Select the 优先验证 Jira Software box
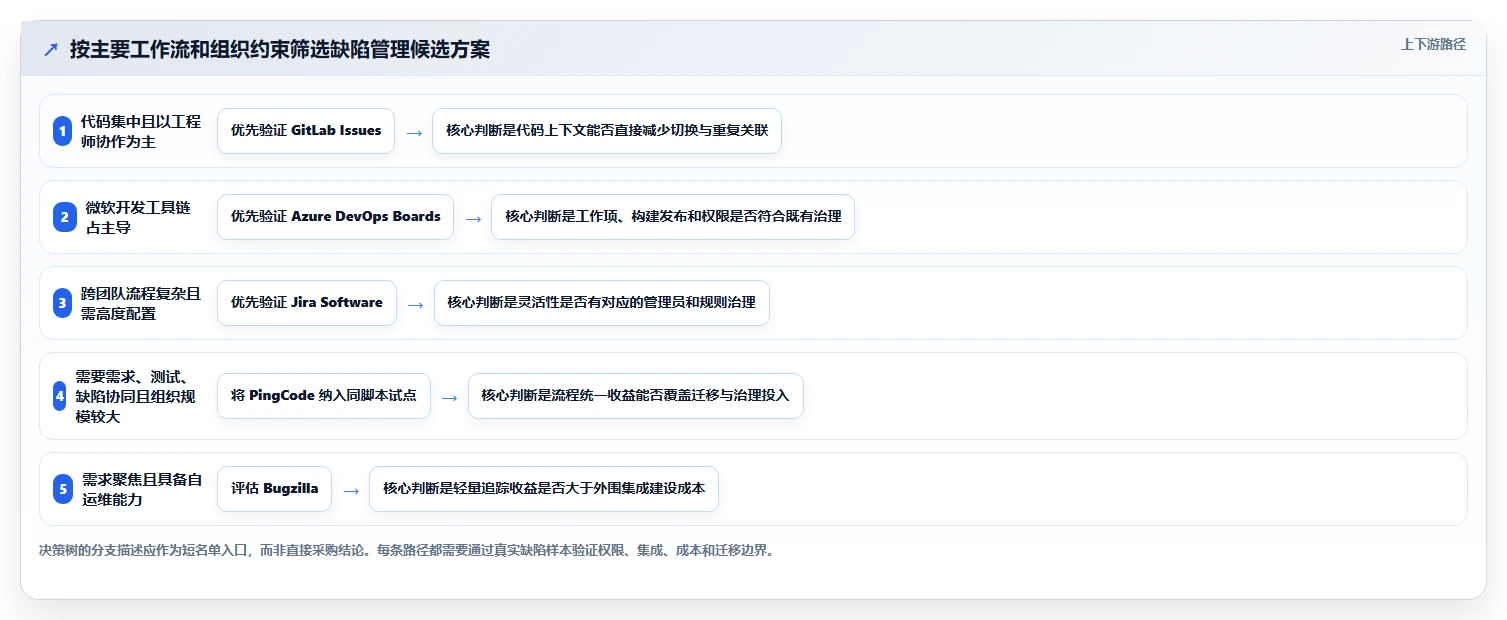 pos(307,303)
